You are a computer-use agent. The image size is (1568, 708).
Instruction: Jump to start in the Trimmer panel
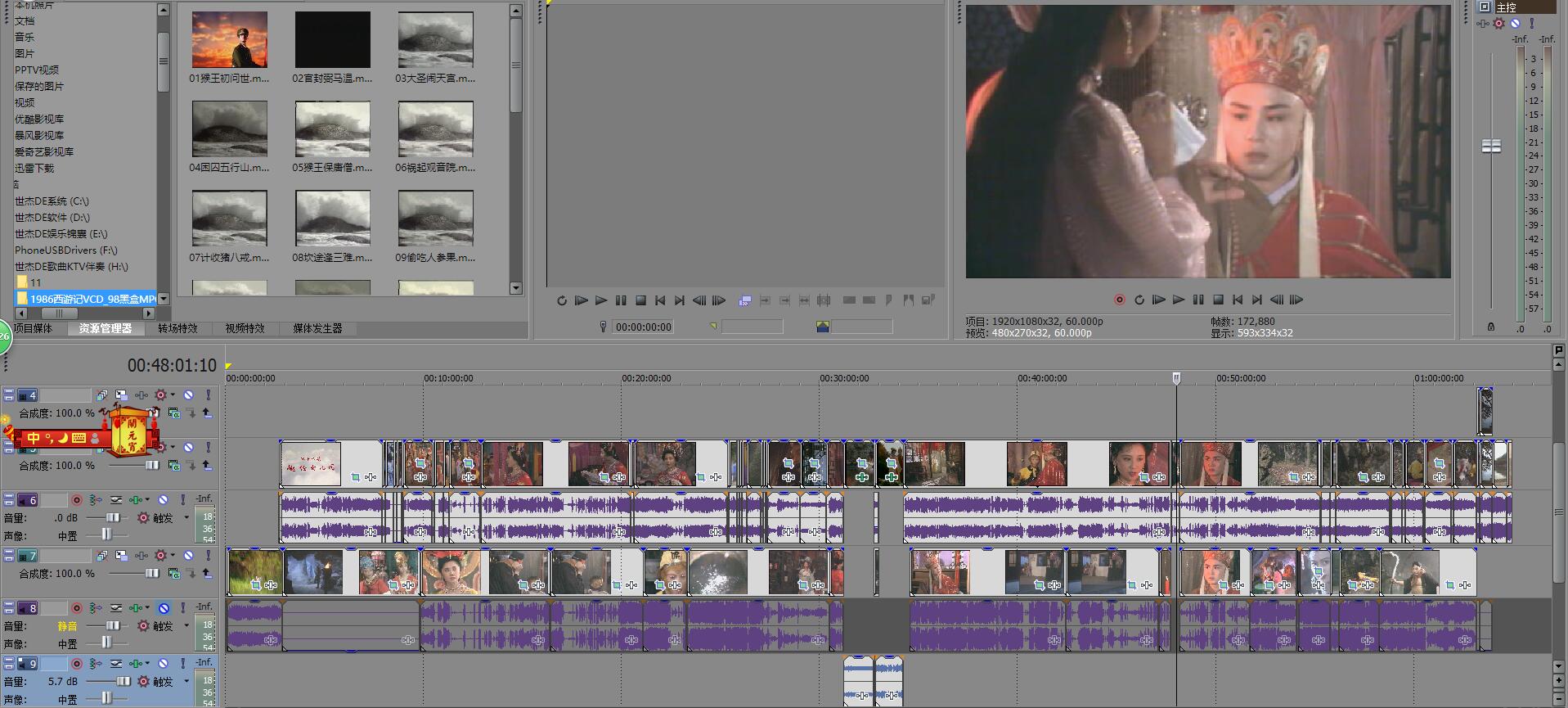pos(660,300)
